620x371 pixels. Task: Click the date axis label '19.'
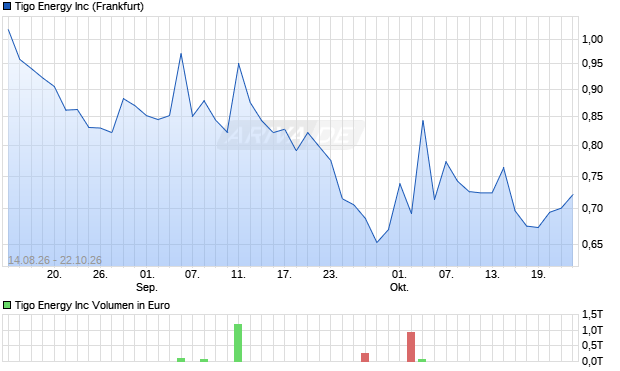[x=538, y=274]
